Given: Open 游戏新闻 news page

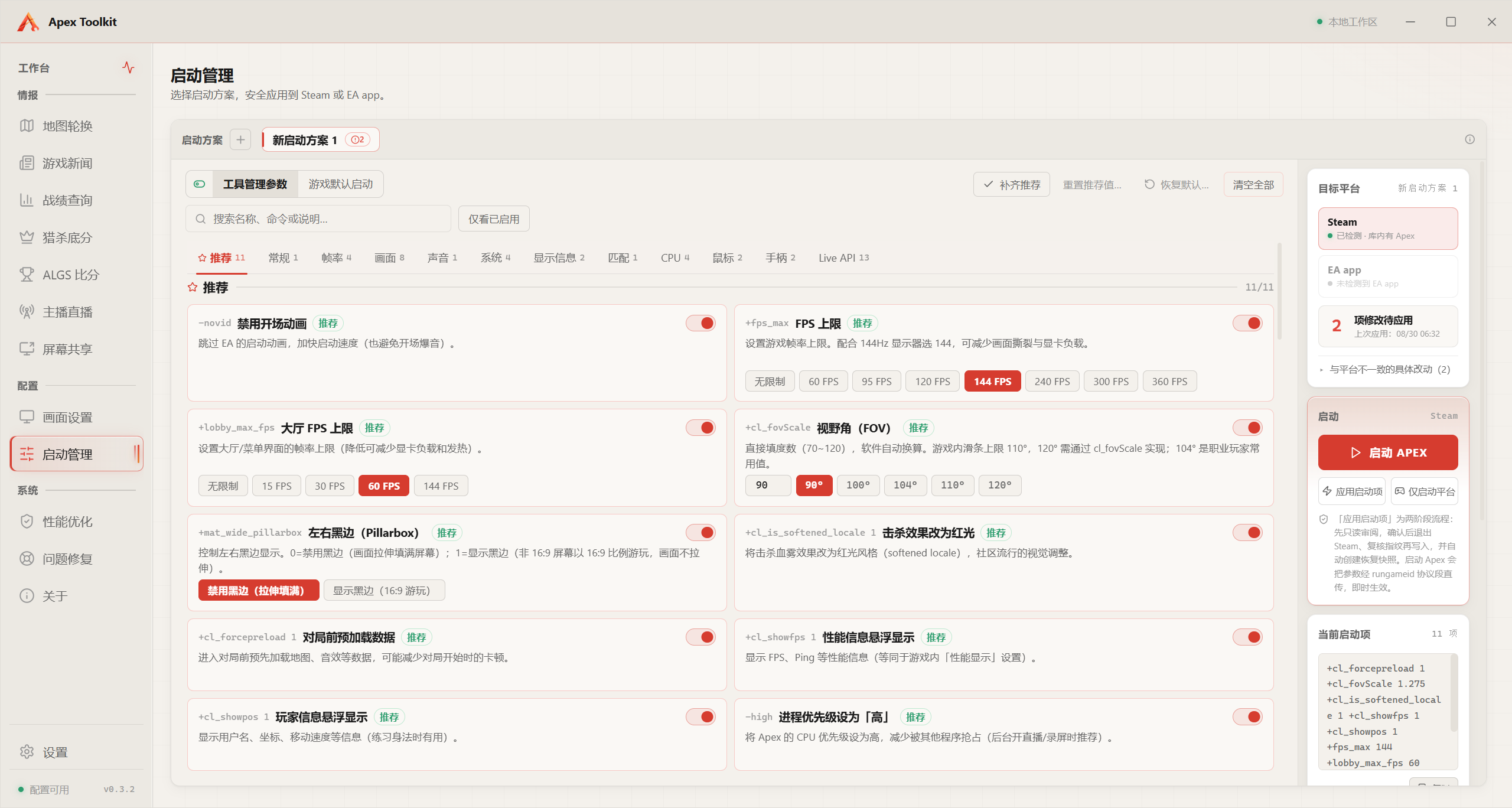Looking at the screenshot, I should (76, 163).
